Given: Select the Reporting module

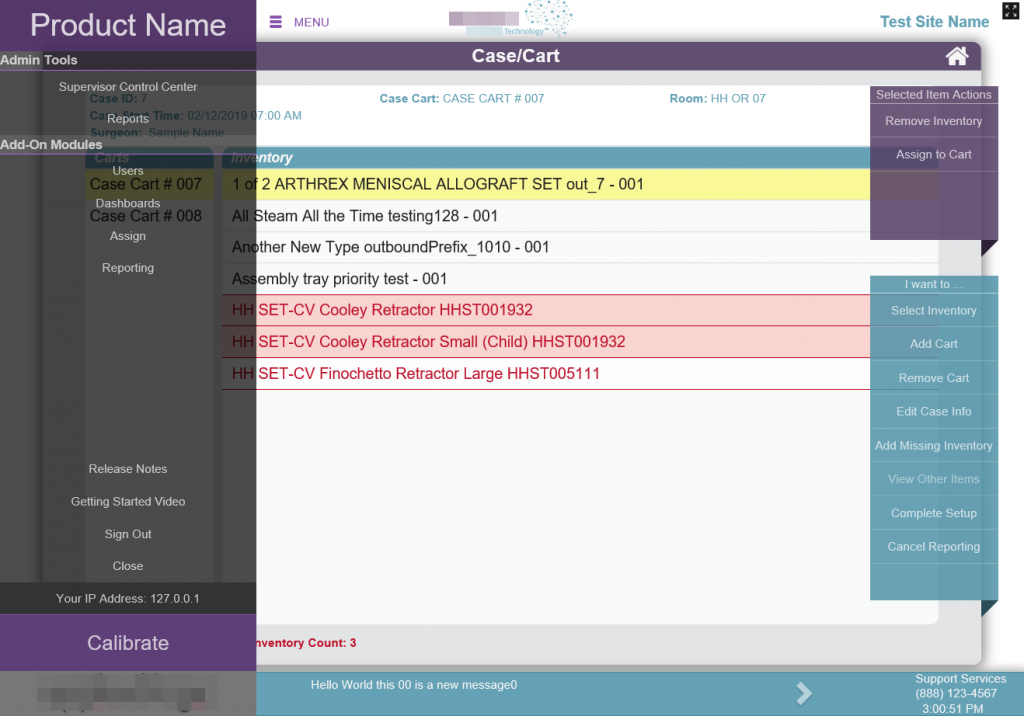Looking at the screenshot, I should click(128, 268).
